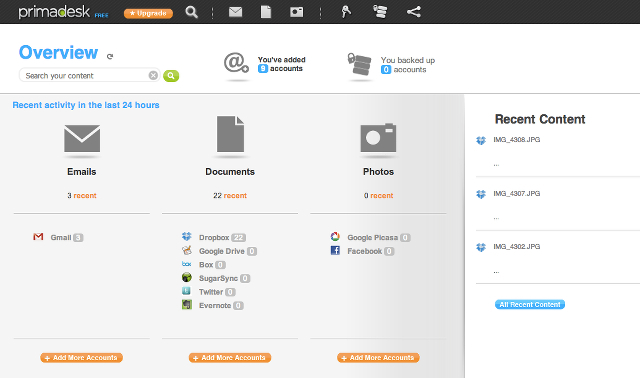Open the 0 recent photos link
640x378 pixels.
(378, 196)
